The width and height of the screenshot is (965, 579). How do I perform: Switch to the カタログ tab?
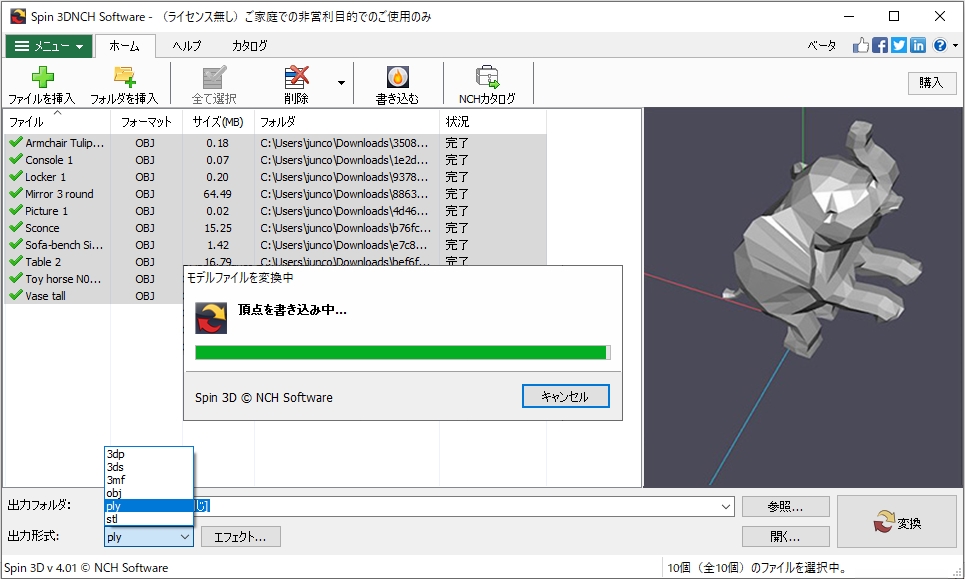tap(249, 46)
